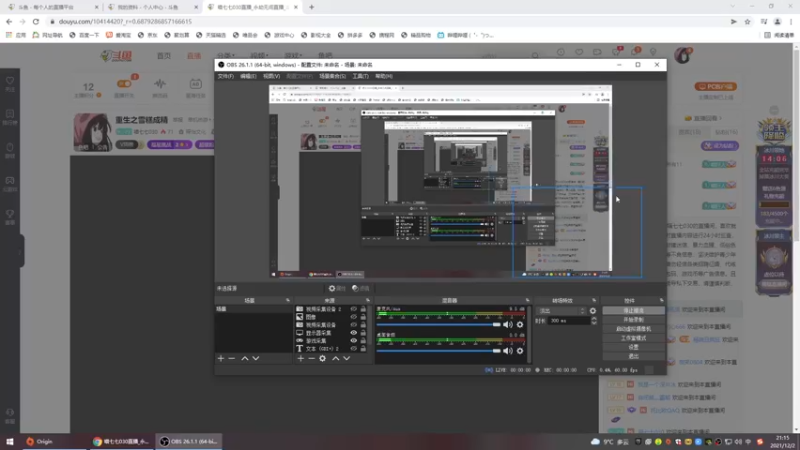800x450 pixels.
Task: Switch to first Chrome tab 斗鱼
Action: tap(51, 7)
